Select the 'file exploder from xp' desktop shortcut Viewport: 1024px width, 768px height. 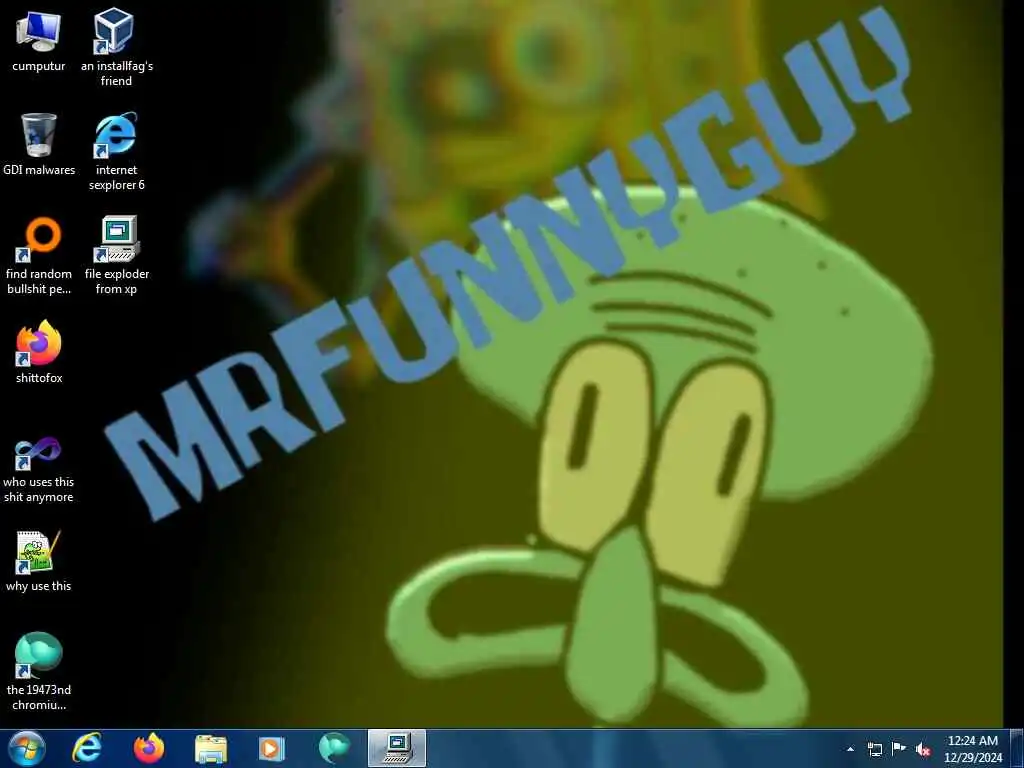pos(116,255)
